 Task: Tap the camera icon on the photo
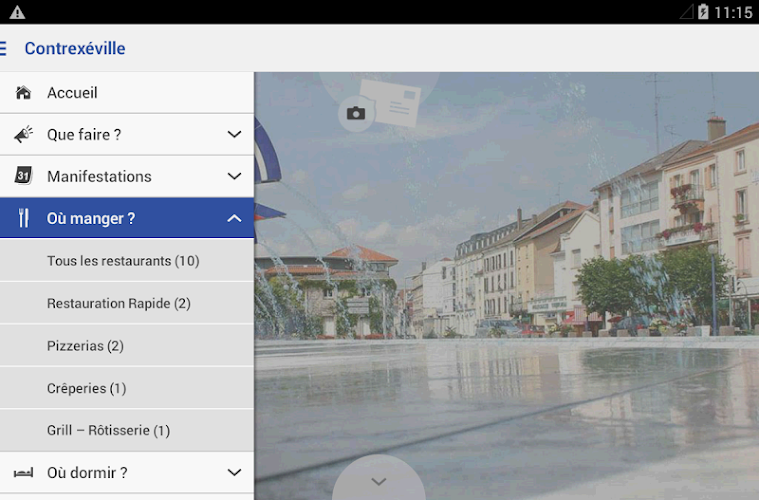coord(356,113)
